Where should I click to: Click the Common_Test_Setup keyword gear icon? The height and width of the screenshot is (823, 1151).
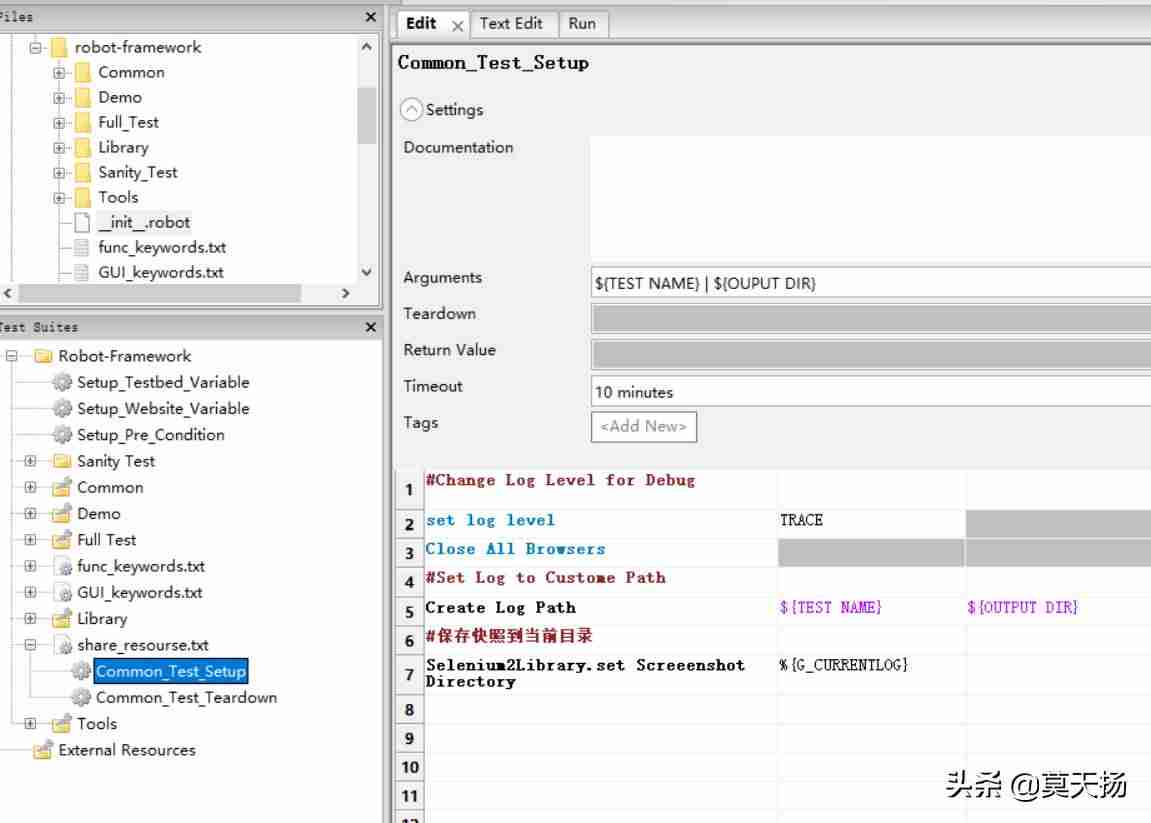(x=81, y=671)
